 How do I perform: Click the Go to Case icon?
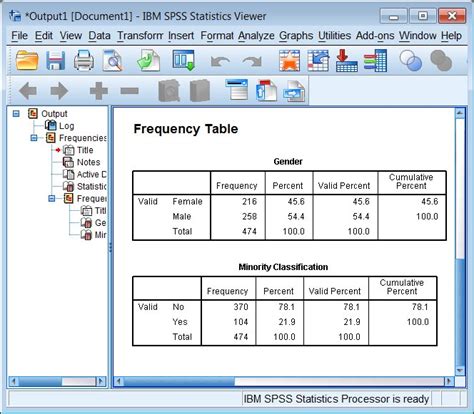(318, 61)
